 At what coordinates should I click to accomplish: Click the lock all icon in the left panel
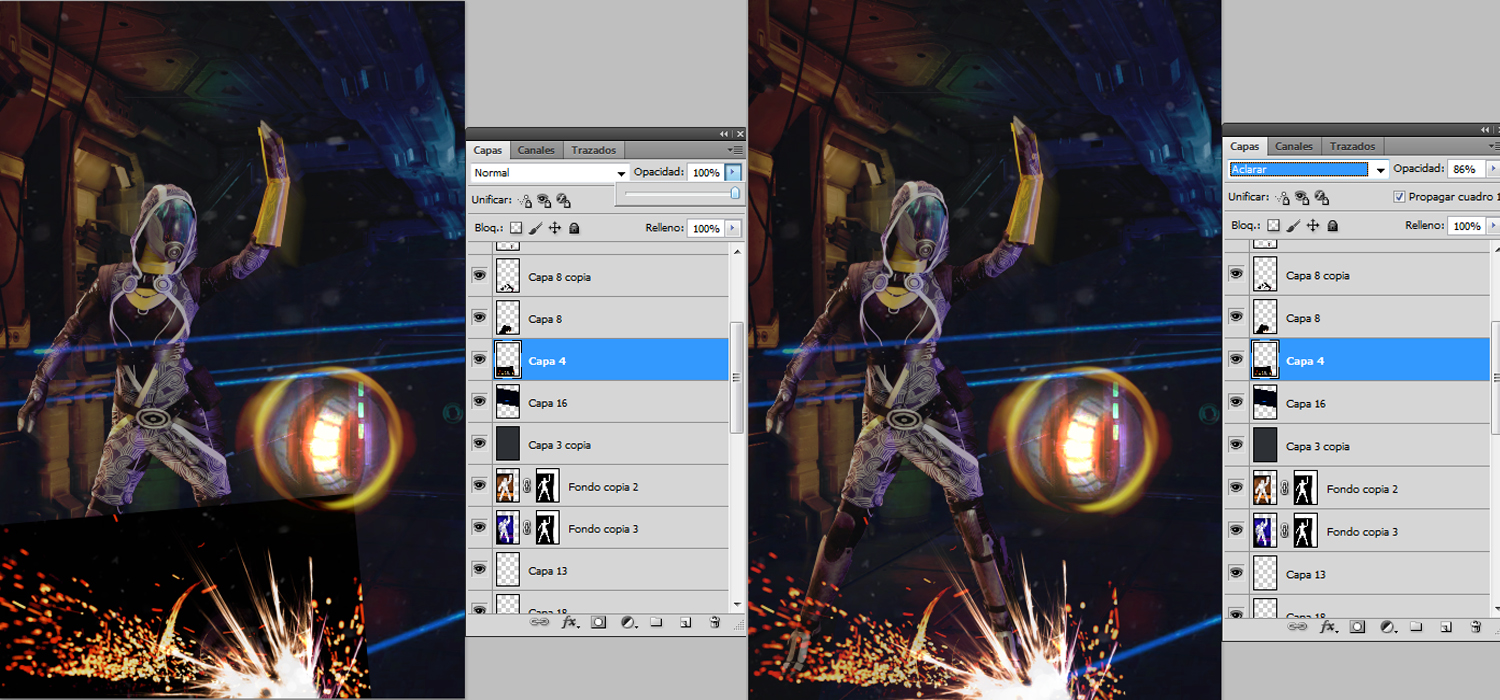pos(574,228)
